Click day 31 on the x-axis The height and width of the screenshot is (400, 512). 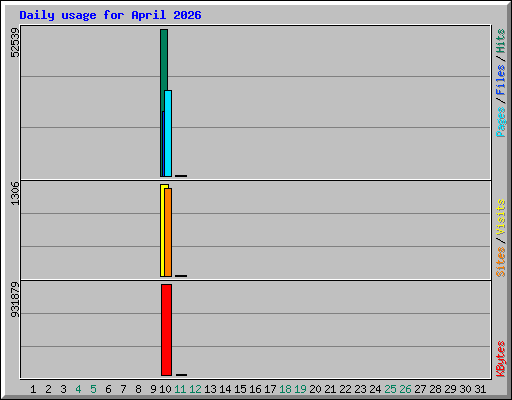480,389
